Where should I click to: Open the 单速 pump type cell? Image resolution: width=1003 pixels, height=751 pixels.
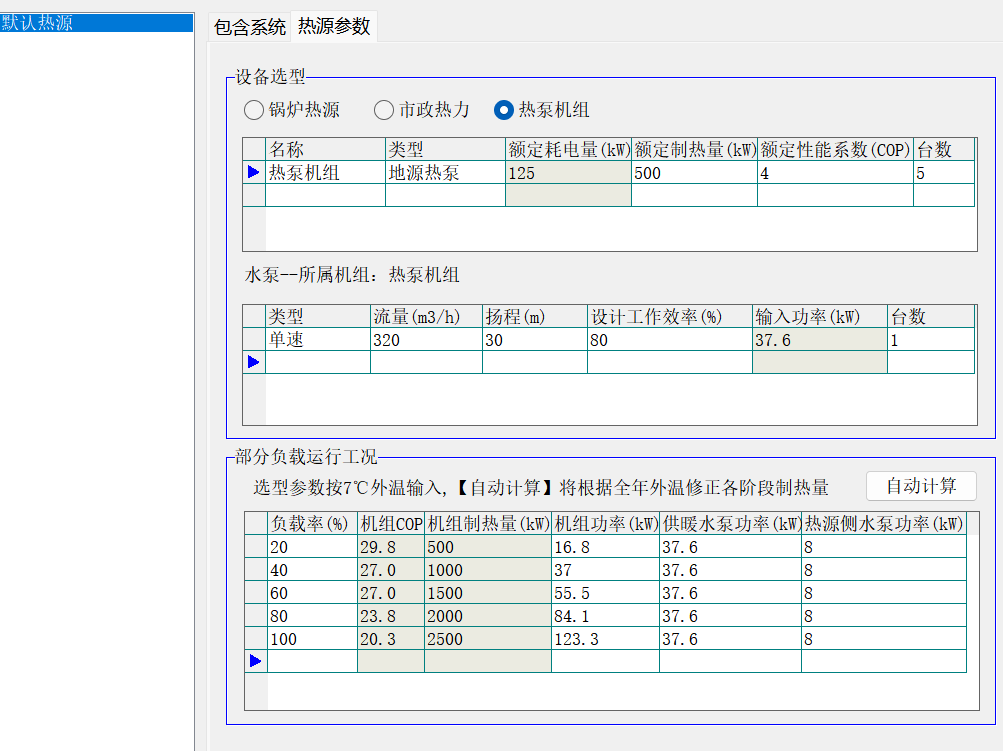click(317, 340)
